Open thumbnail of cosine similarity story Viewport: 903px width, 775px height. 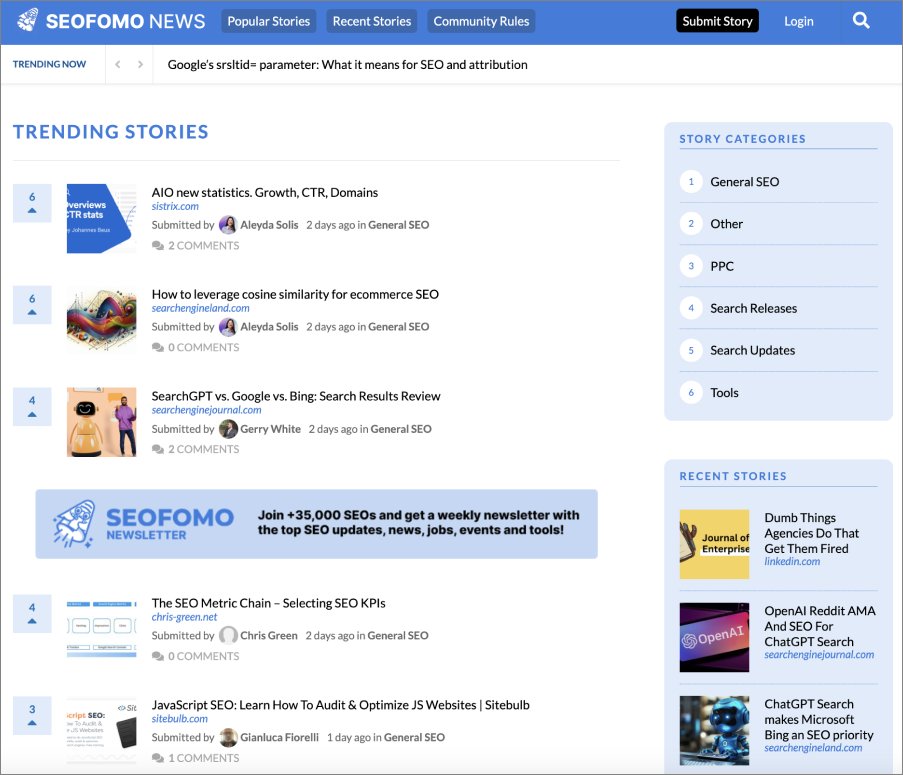101,321
